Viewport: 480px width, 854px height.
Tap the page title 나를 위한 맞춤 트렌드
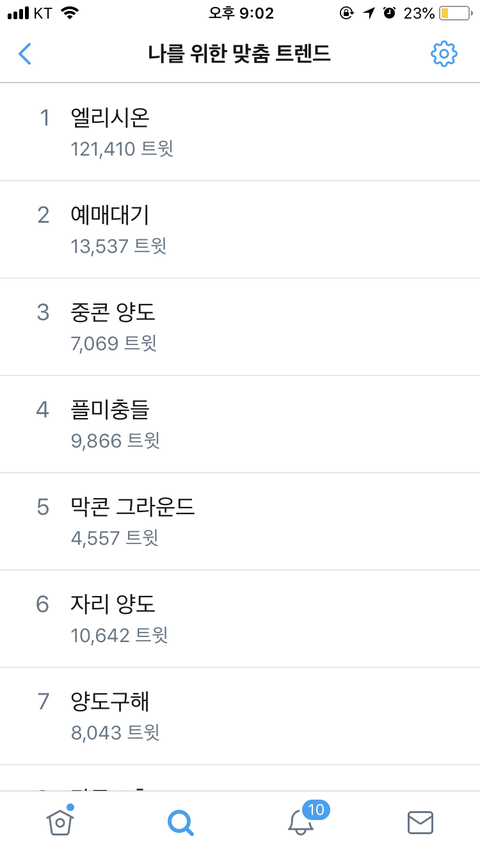239,54
